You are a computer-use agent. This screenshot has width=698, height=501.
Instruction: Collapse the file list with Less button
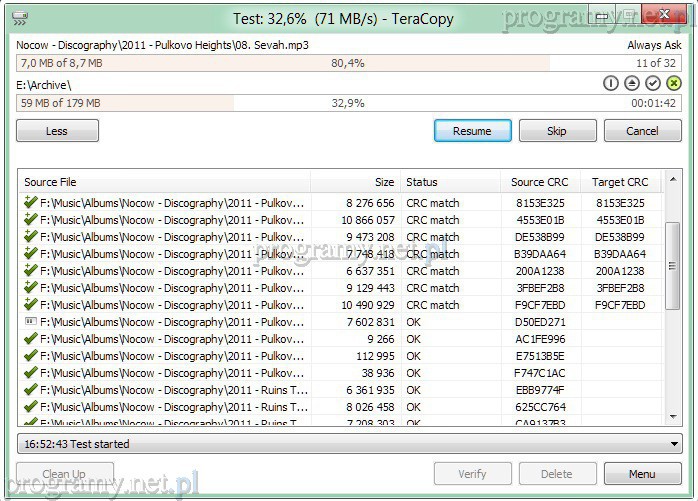tap(57, 131)
